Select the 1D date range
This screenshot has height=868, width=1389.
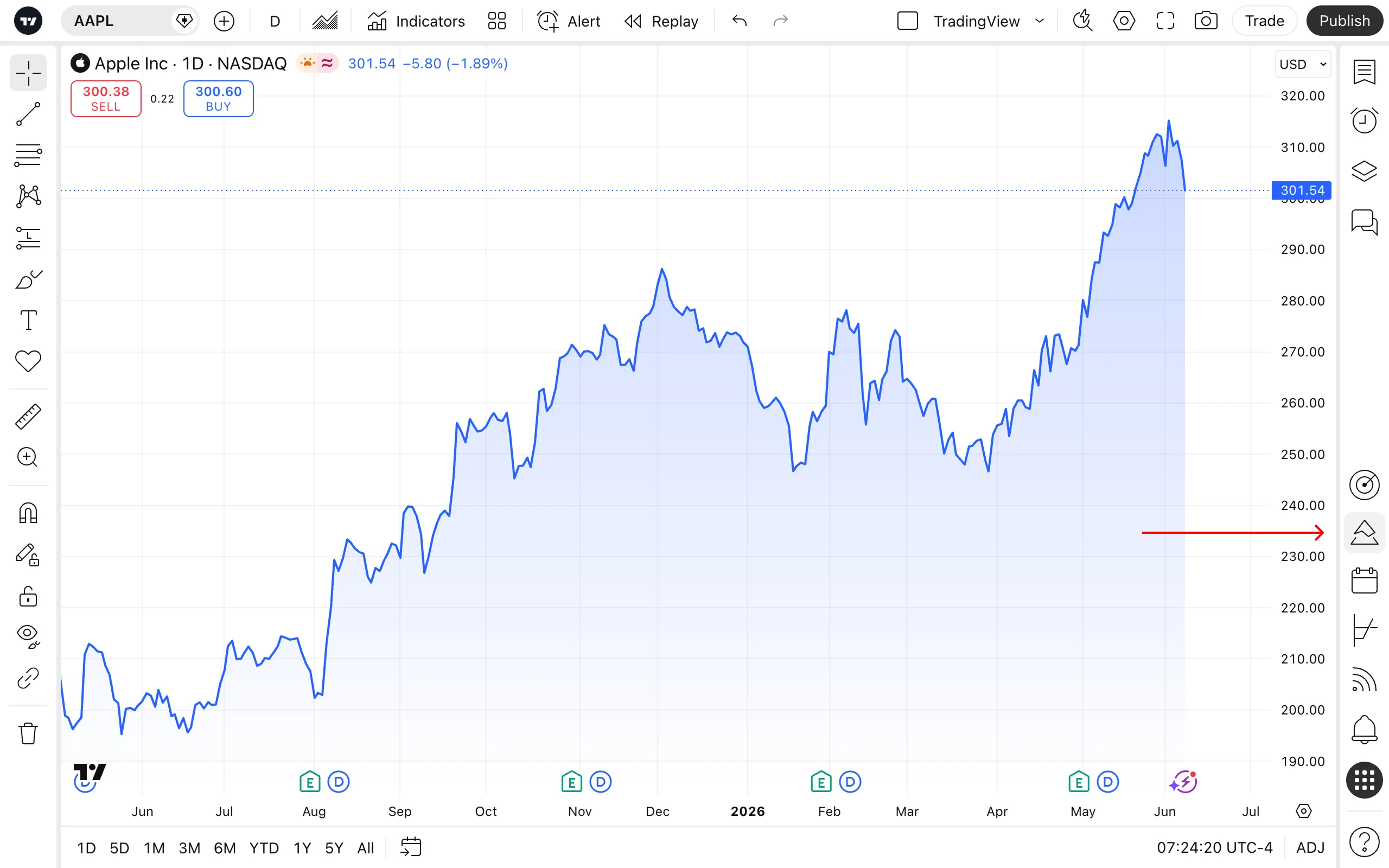point(87,848)
